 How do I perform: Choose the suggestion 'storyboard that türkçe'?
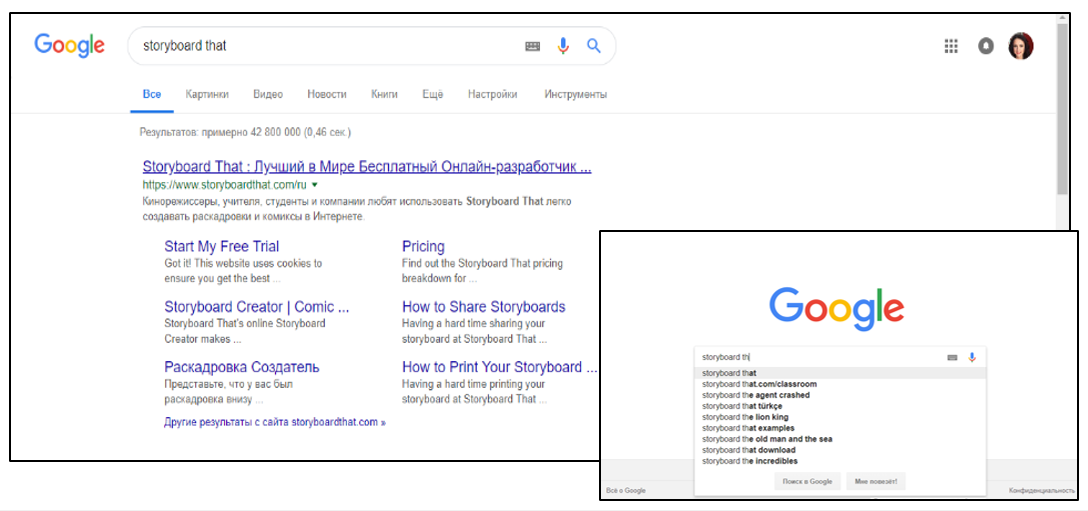click(840, 406)
